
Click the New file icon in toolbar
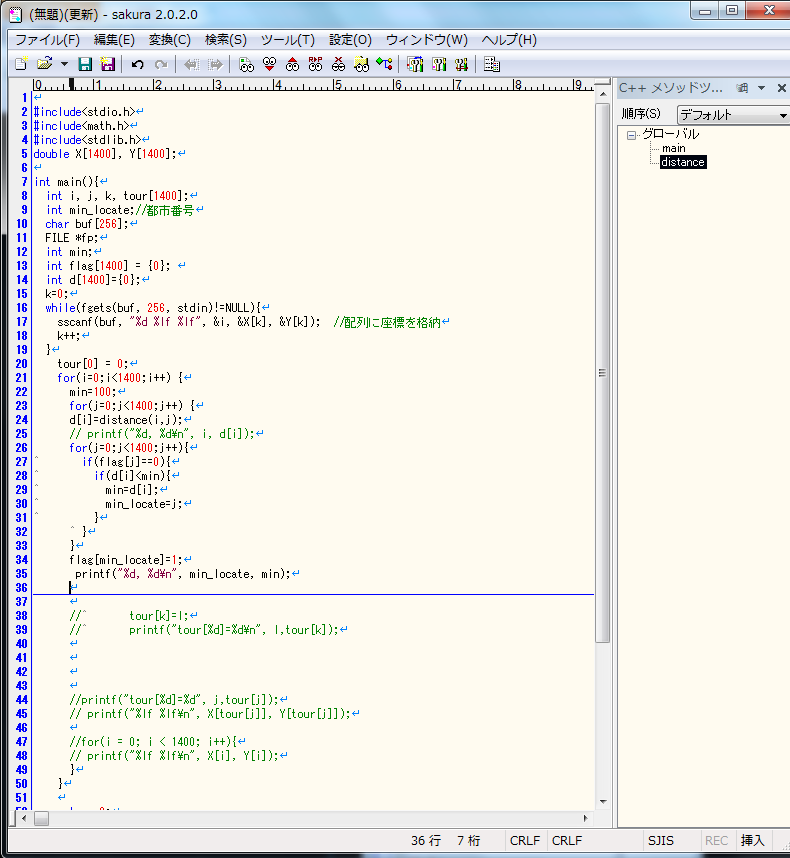click(x=20, y=64)
